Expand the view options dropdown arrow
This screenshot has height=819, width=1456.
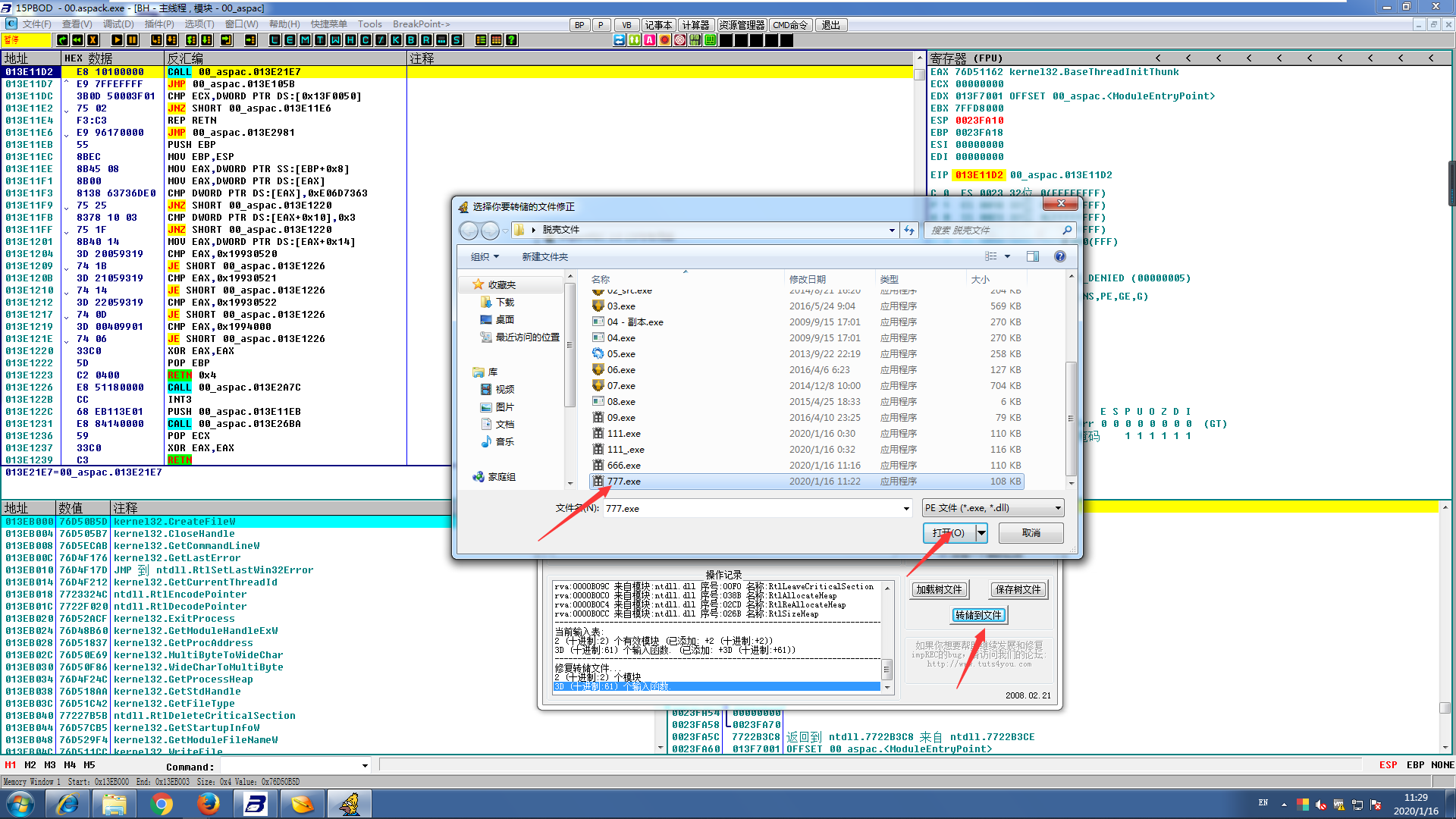(x=1007, y=256)
